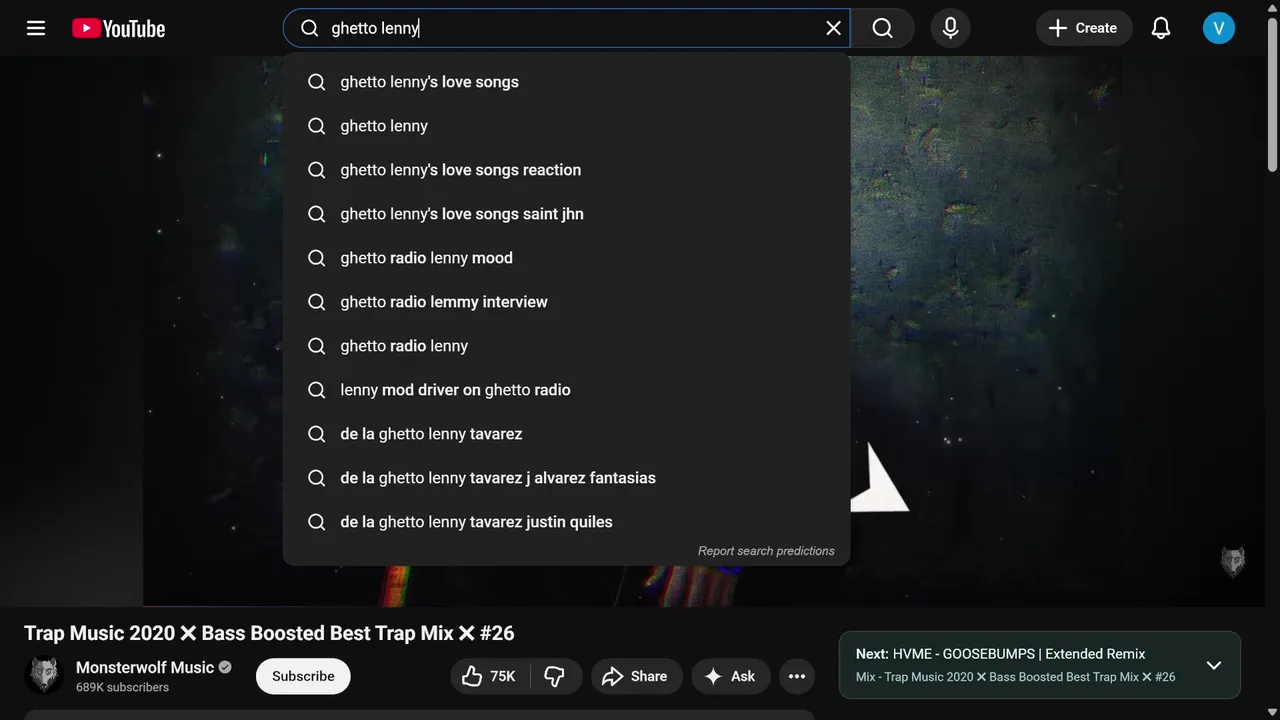Open the three-dot more actions menu
The height and width of the screenshot is (720, 1280).
(x=797, y=677)
